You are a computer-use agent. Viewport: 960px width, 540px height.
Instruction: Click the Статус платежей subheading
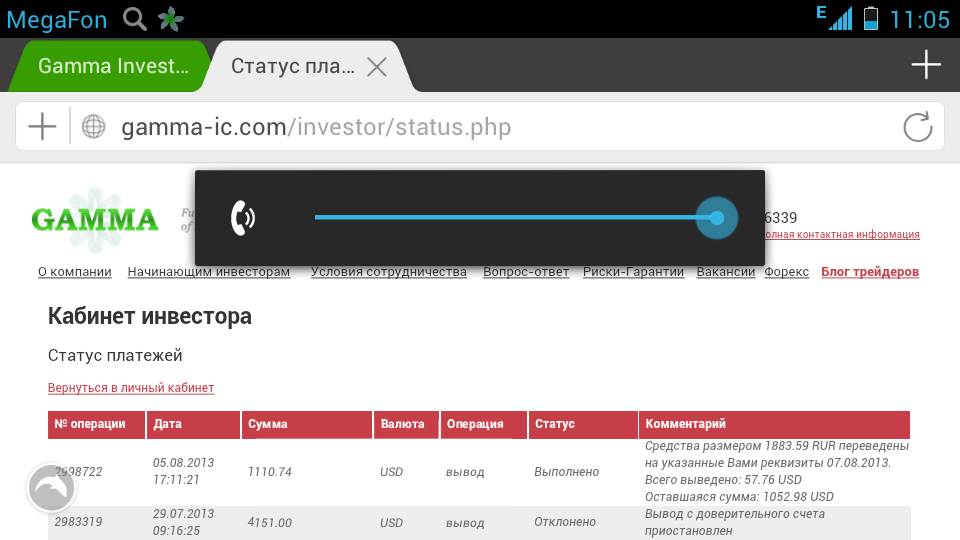click(x=115, y=356)
